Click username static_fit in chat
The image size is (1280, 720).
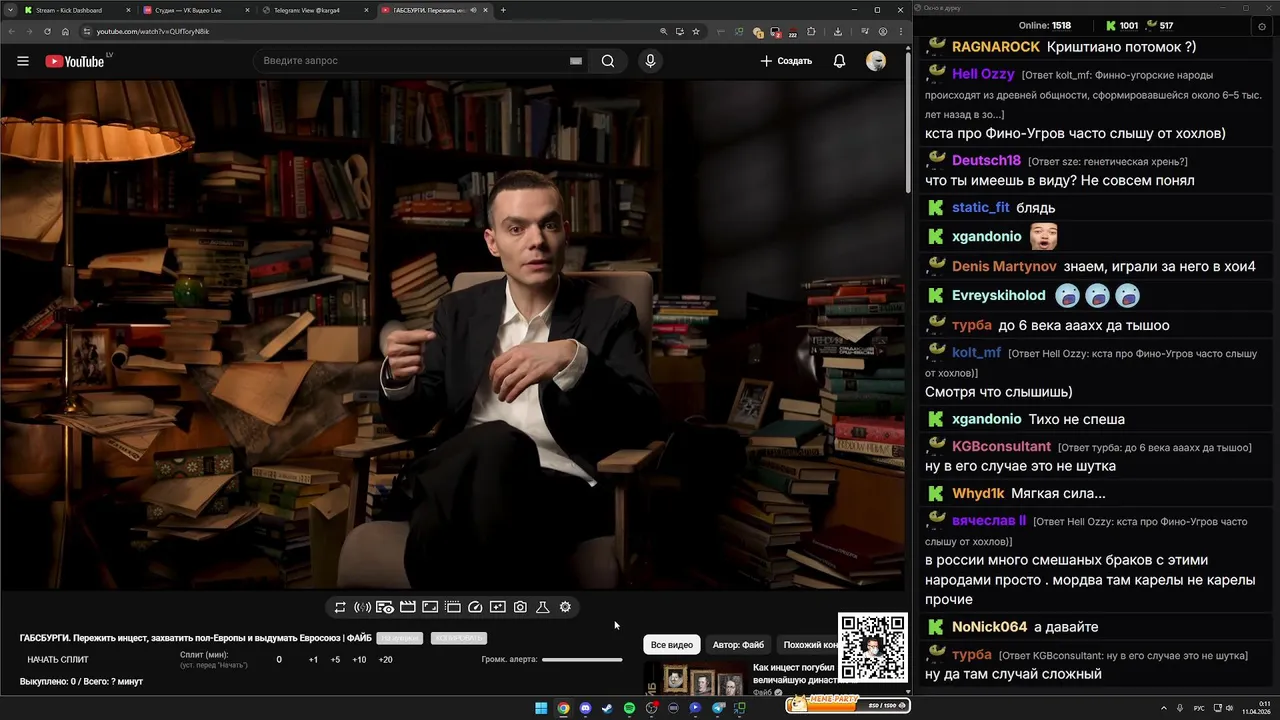click(981, 207)
